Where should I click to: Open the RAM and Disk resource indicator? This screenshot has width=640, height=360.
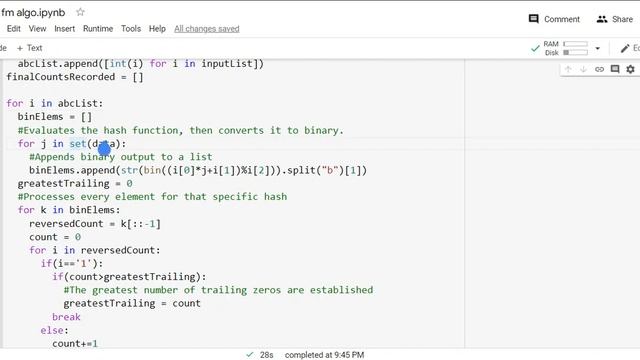565,48
